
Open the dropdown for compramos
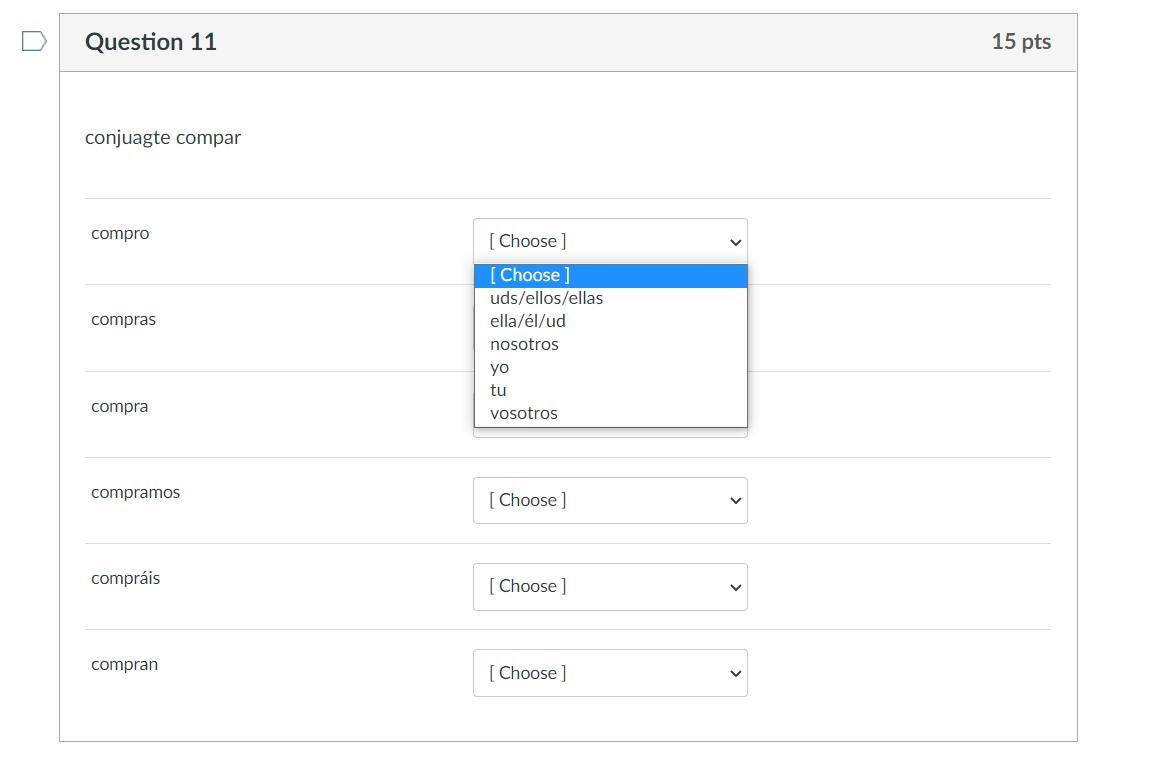610,500
